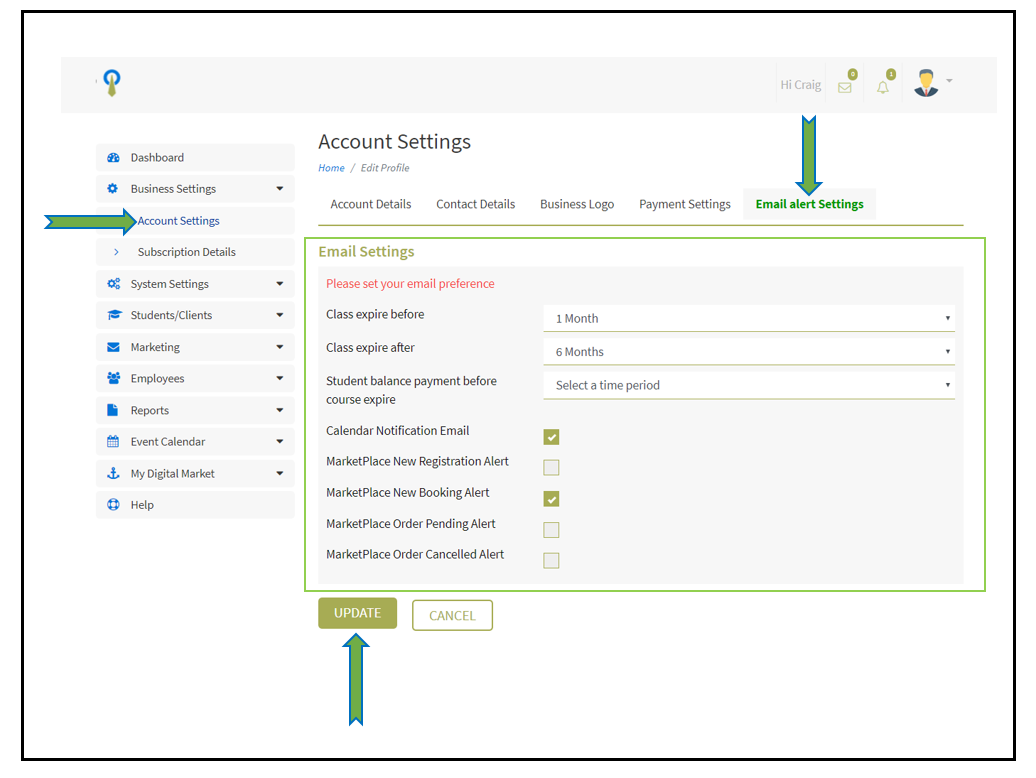
Task: Disable the Calendar Notification Email checkbox
Action: coord(551,437)
